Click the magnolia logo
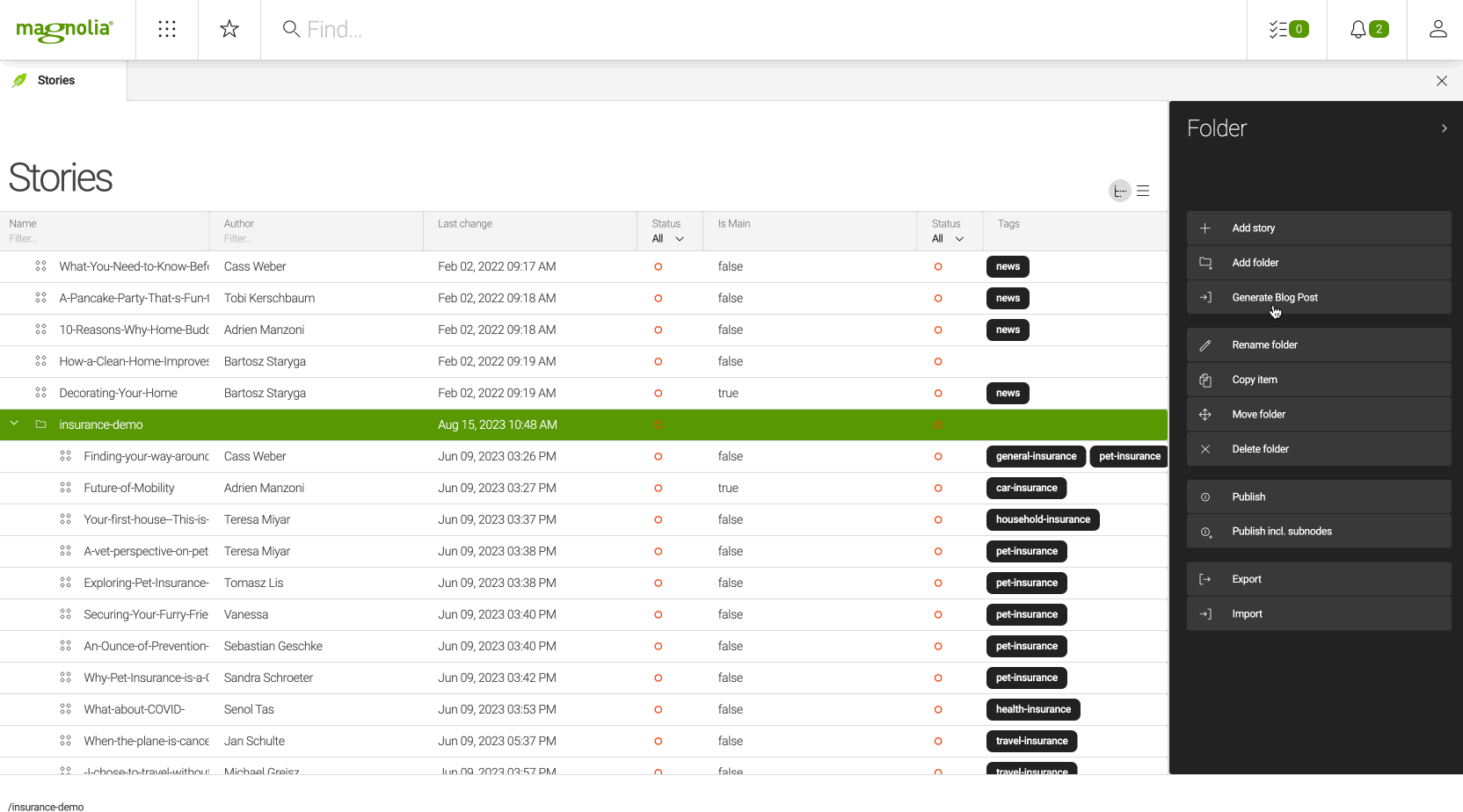The width and height of the screenshot is (1463, 812). tap(65, 30)
